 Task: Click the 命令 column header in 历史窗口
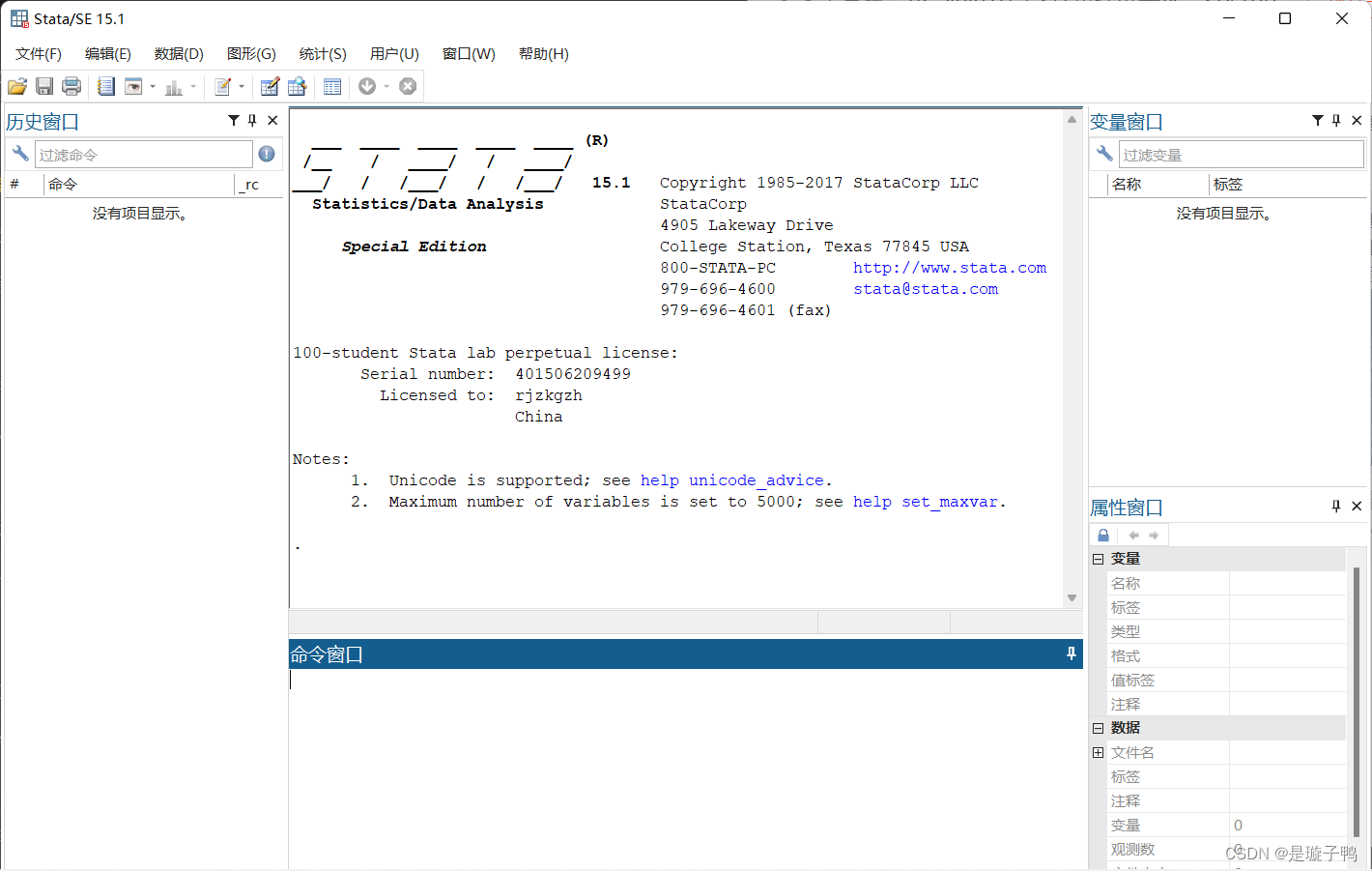pyautogui.click(x=138, y=184)
